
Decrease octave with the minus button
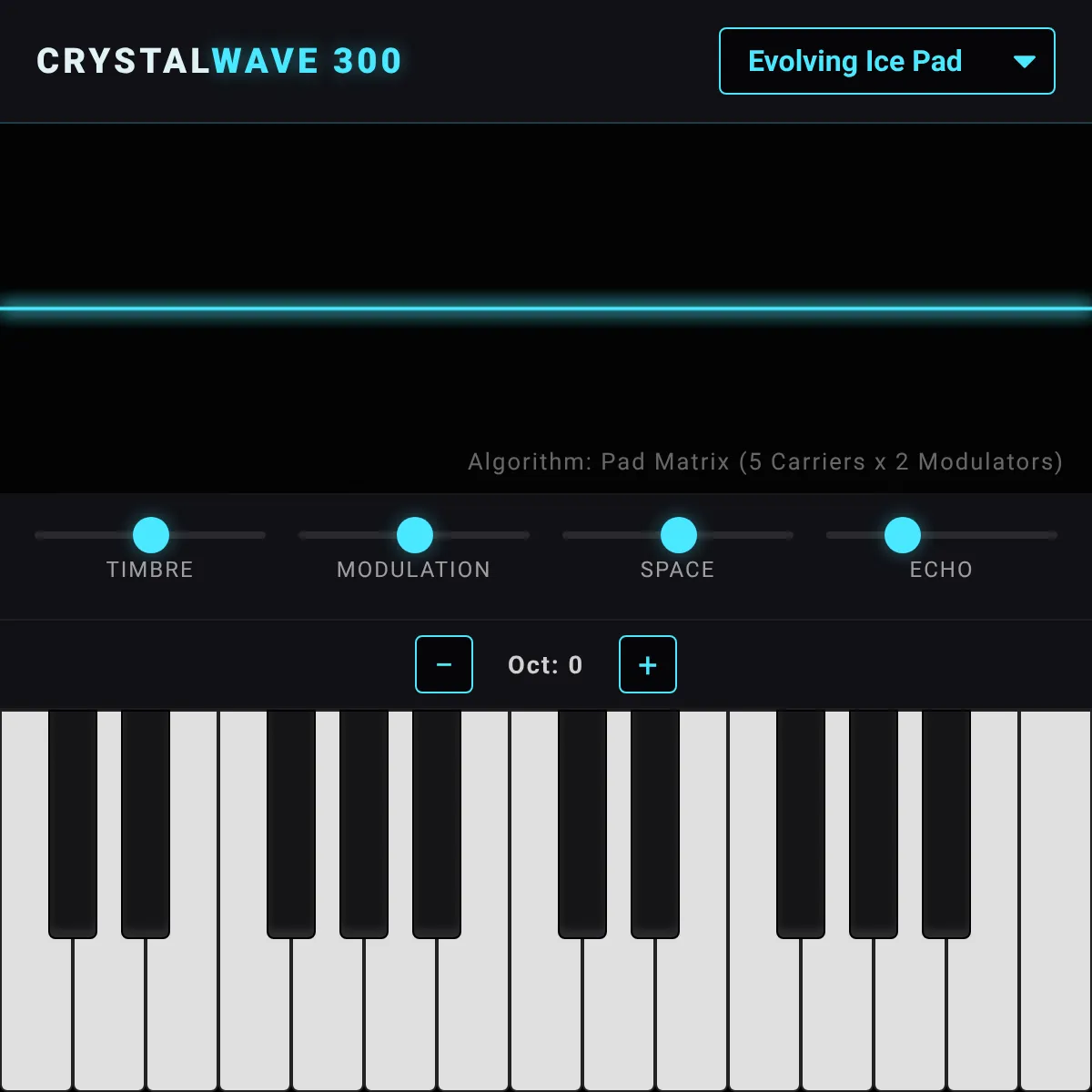pyautogui.click(x=444, y=664)
